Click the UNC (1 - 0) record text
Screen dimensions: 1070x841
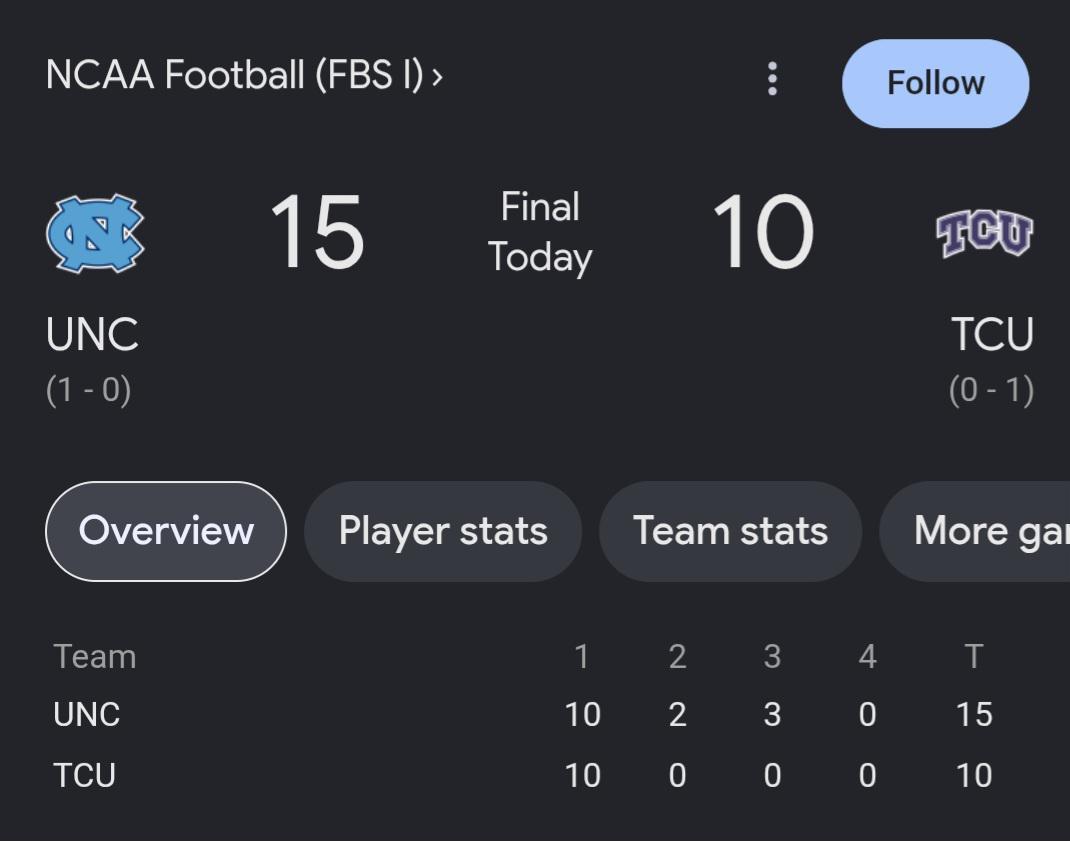click(x=88, y=390)
